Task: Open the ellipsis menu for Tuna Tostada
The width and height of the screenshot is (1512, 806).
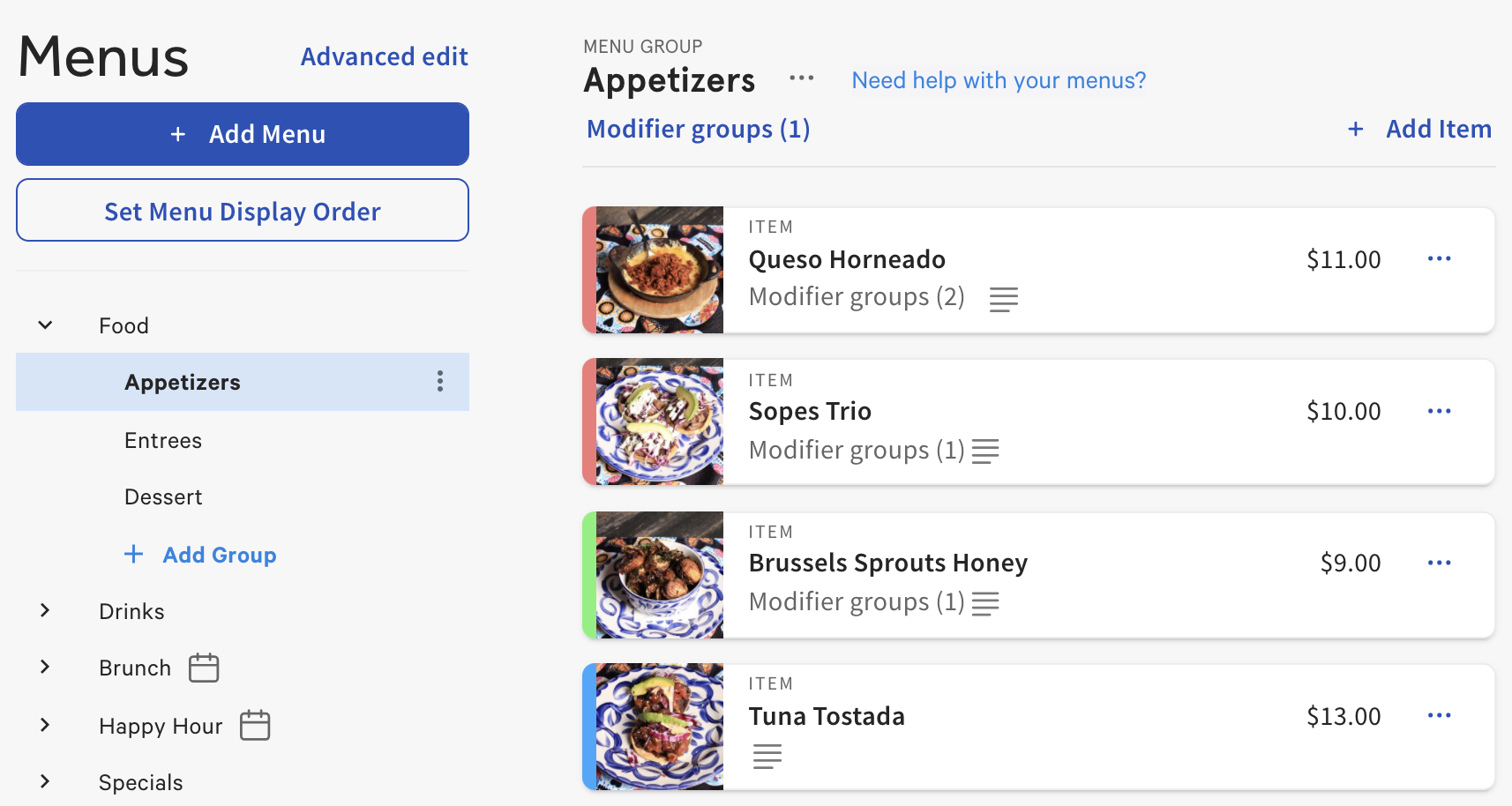Action: click(1439, 715)
